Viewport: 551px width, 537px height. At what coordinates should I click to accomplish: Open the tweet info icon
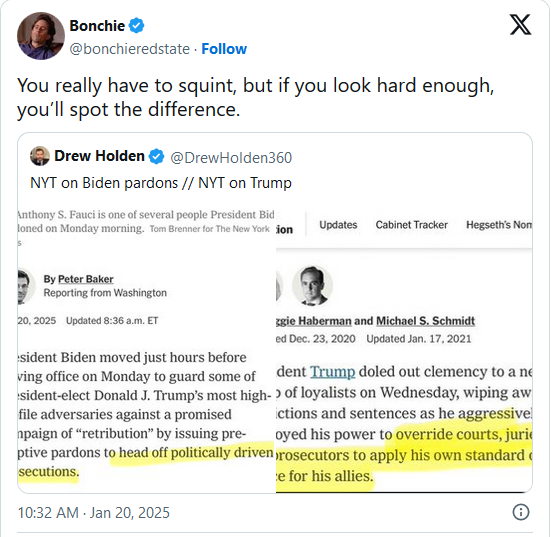click(x=520, y=512)
